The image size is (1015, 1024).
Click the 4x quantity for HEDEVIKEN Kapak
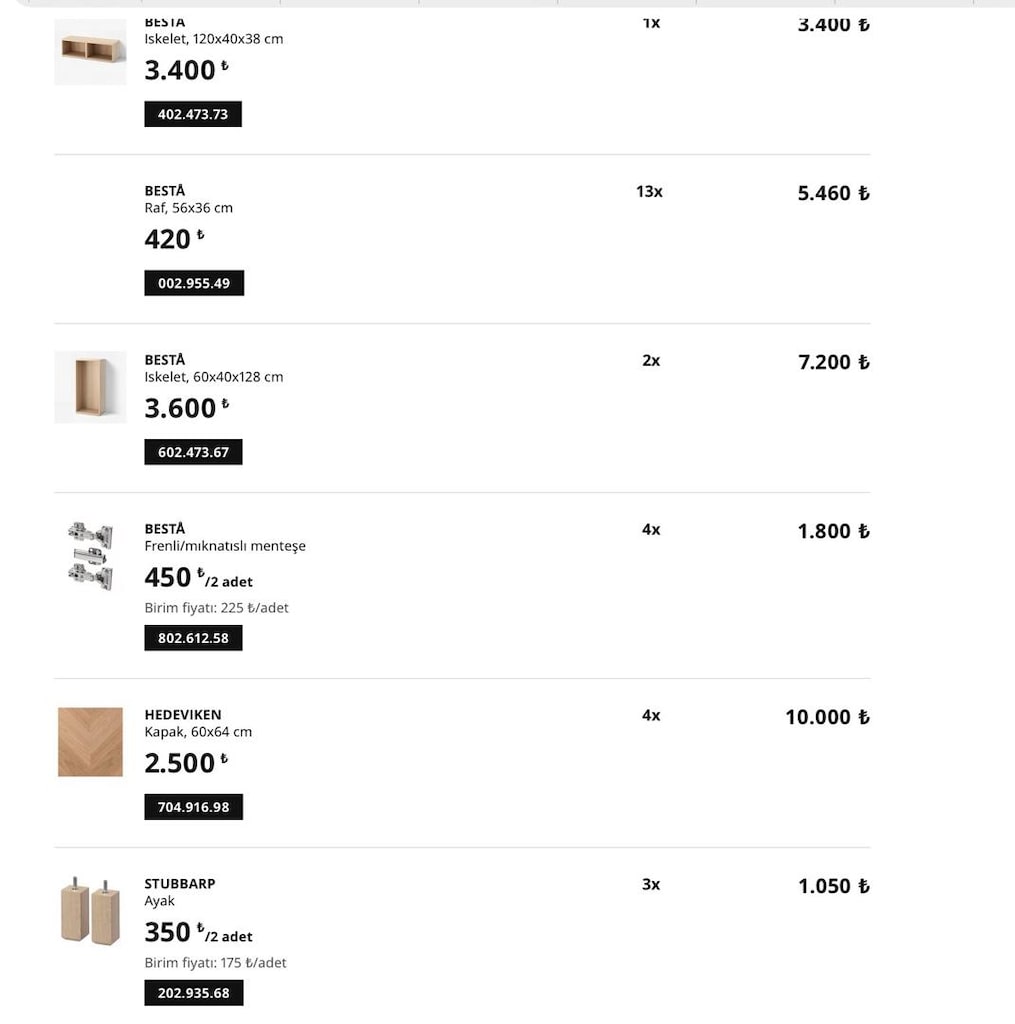651,715
